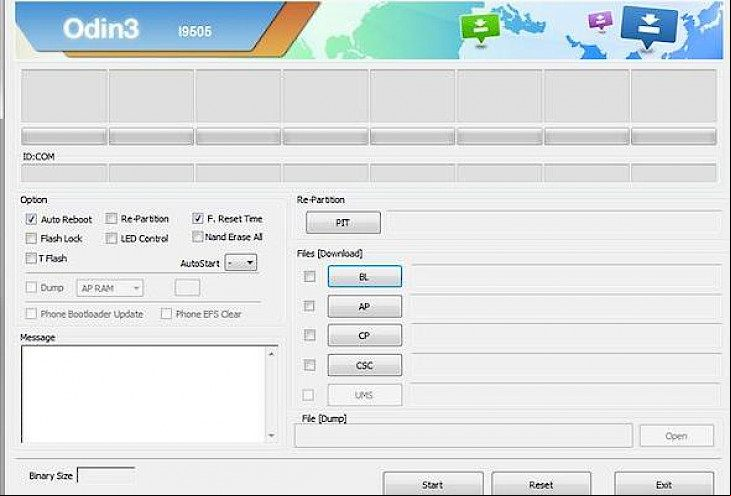Click the AP file path field
This screenshot has width=731, height=496.
(566, 306)
